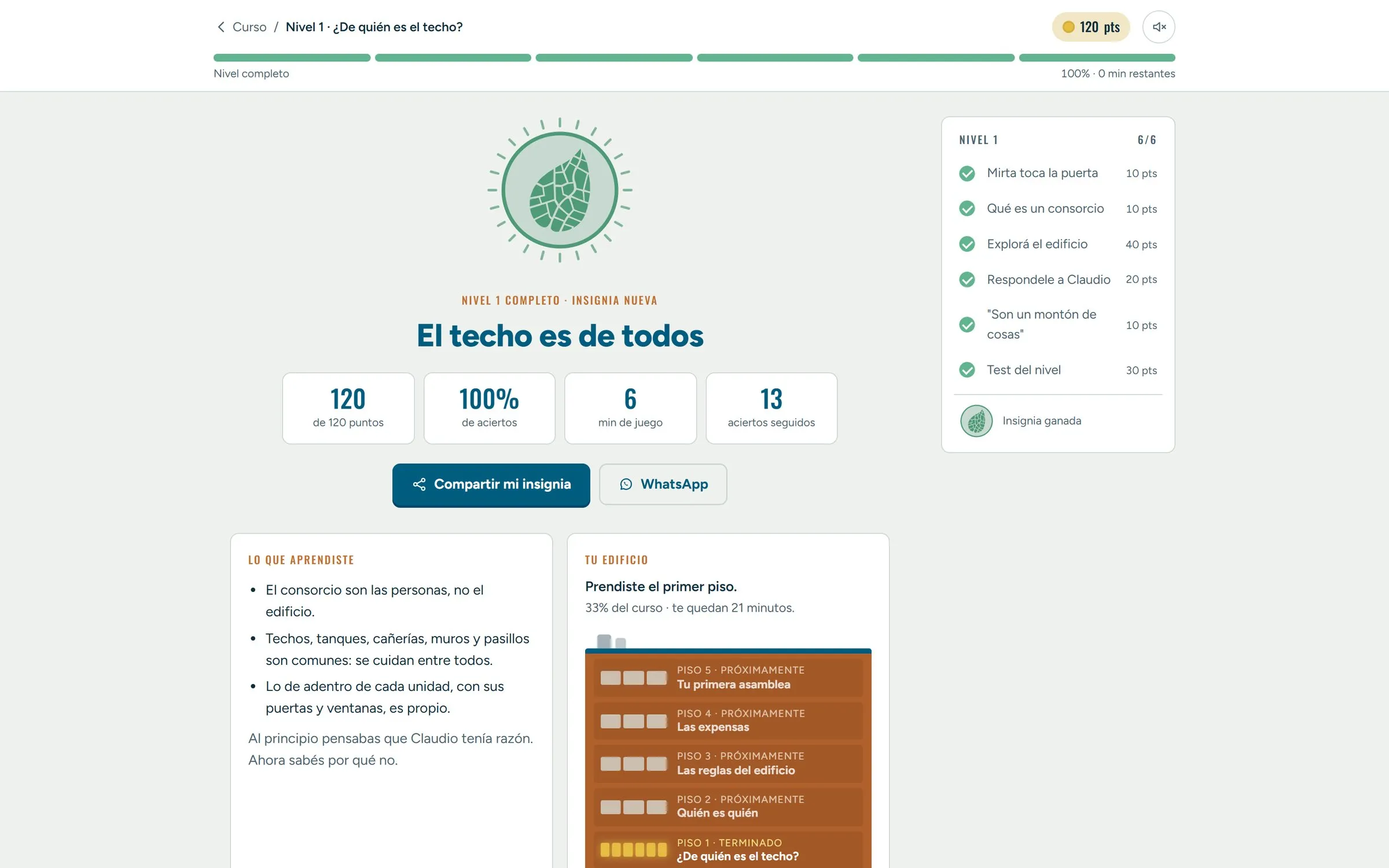This screenshot has width=1389, height=868.
Task: Click the share icon in Compartir mi insignia
Action: 419,484
